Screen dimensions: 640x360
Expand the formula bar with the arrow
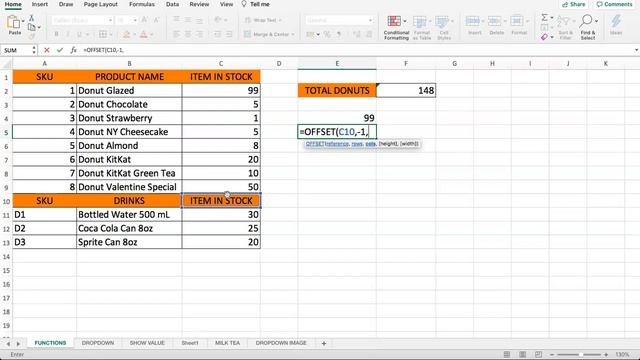(636, 50)
